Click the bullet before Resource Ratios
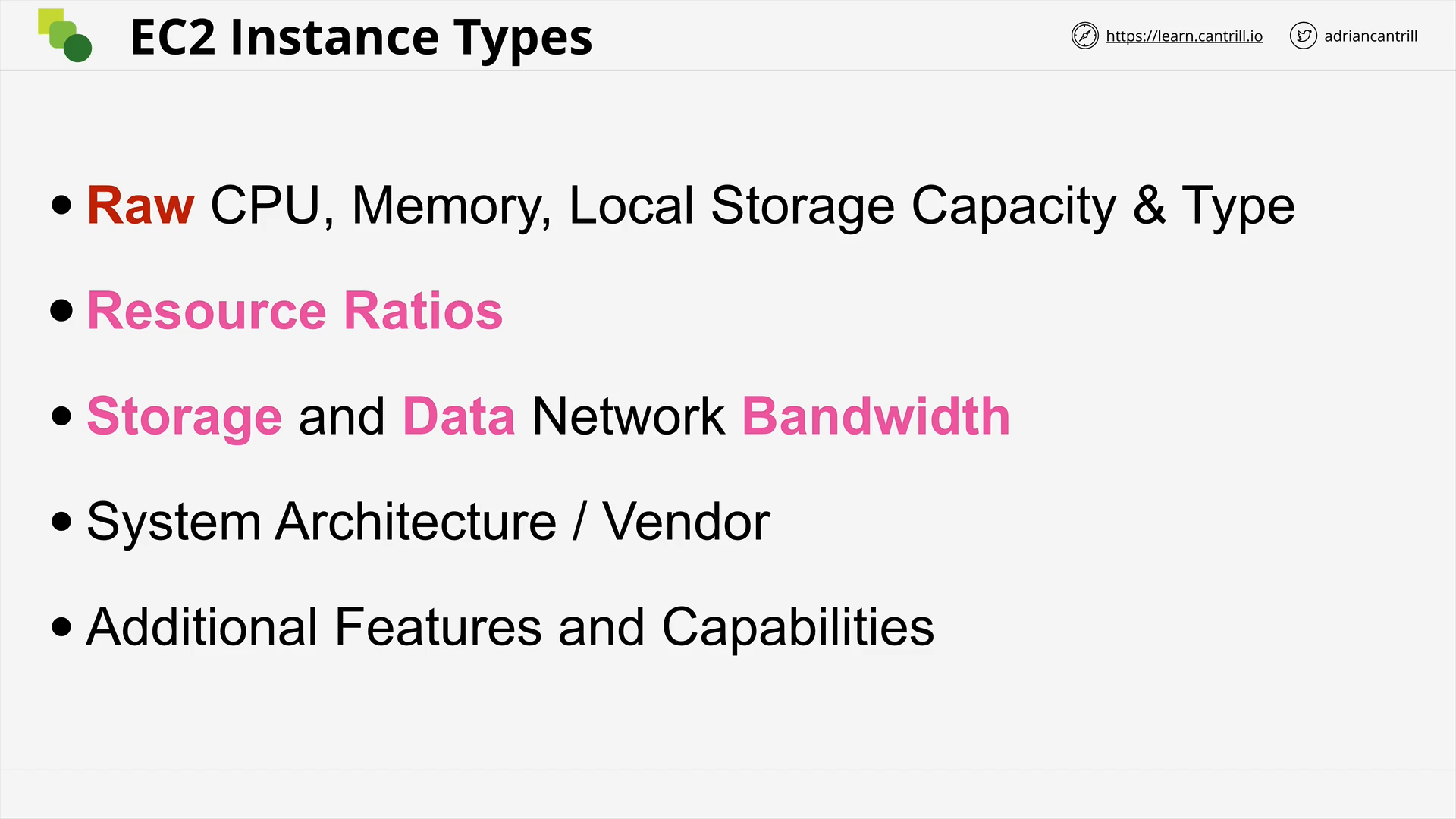 [x=61, y=310]
